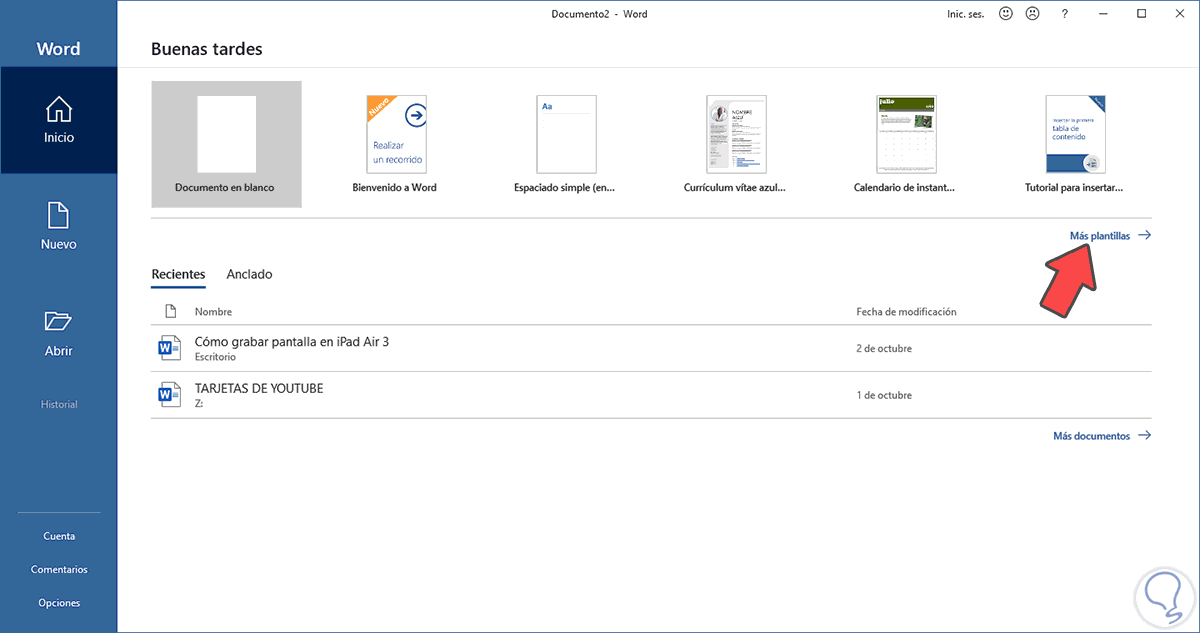The image size is (1200, 633).
Task: Click the Espaciado simple (en... caption
Action: click(x=566, y=187)
